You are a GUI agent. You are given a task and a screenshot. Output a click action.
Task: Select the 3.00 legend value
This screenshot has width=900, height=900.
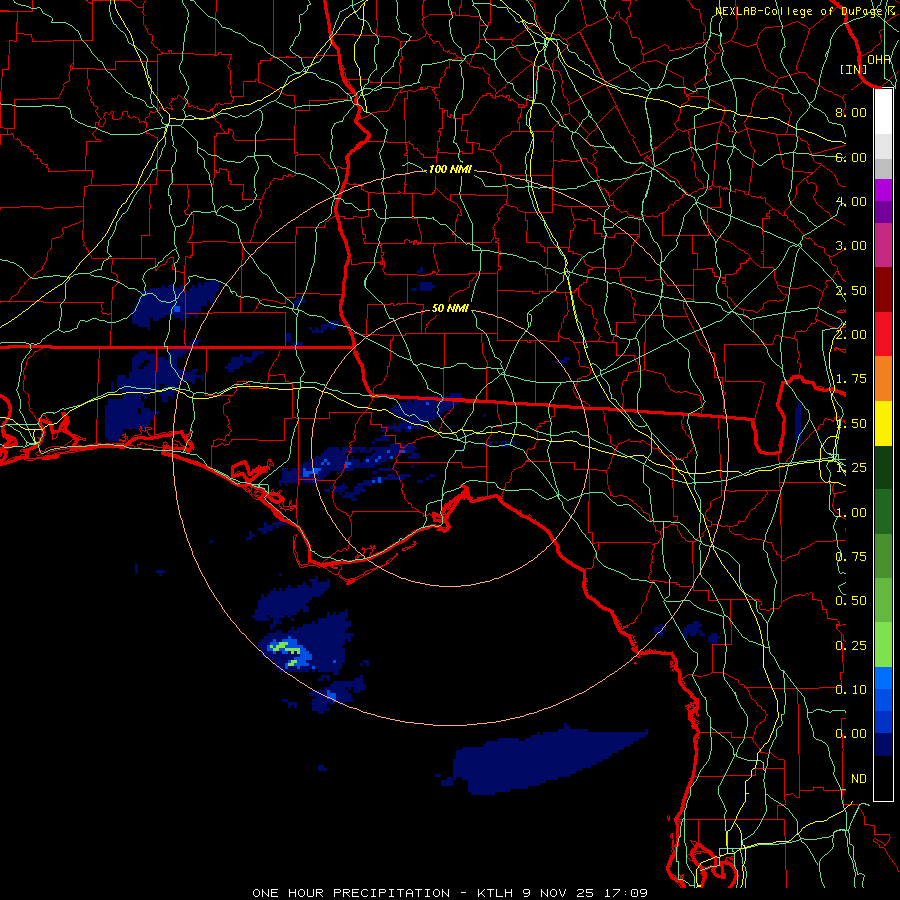[x=851, y=246]
